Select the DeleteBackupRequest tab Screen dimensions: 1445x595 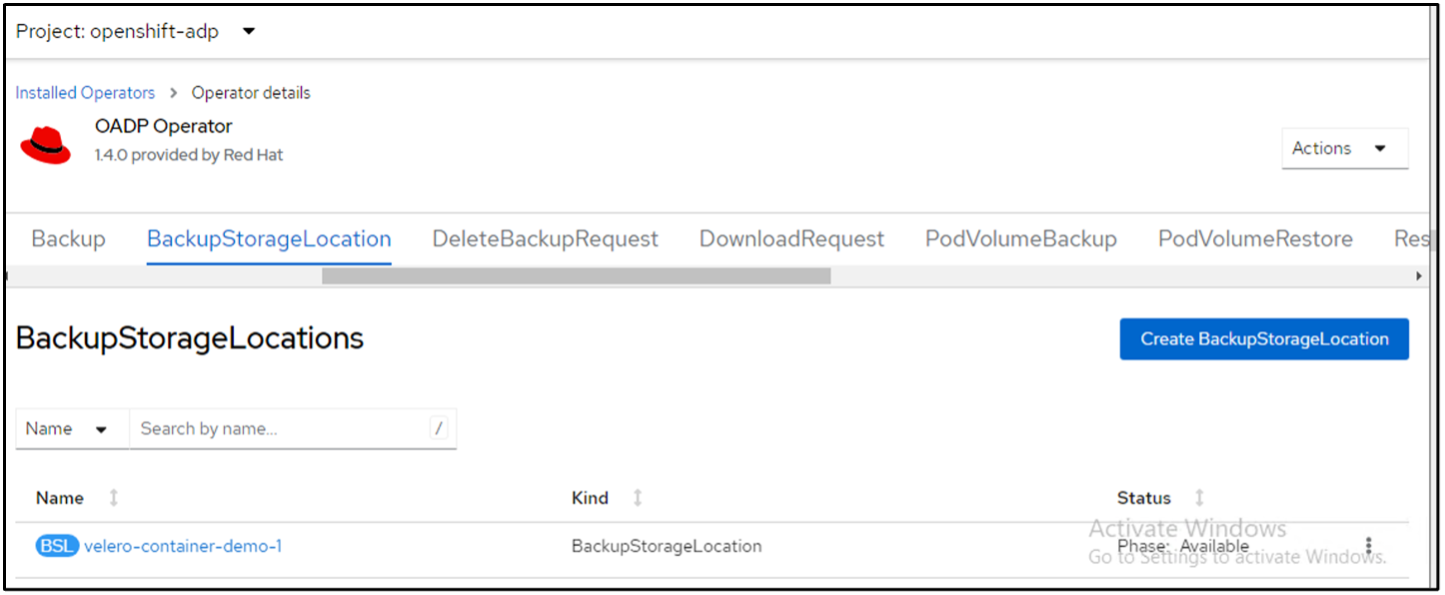tap(545, 239)
